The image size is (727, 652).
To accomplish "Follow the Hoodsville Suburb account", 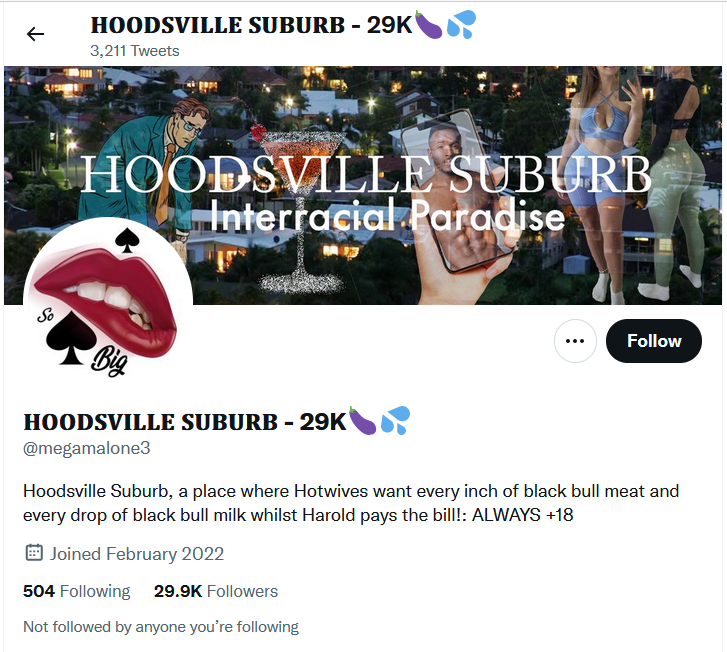I will 654,341.
